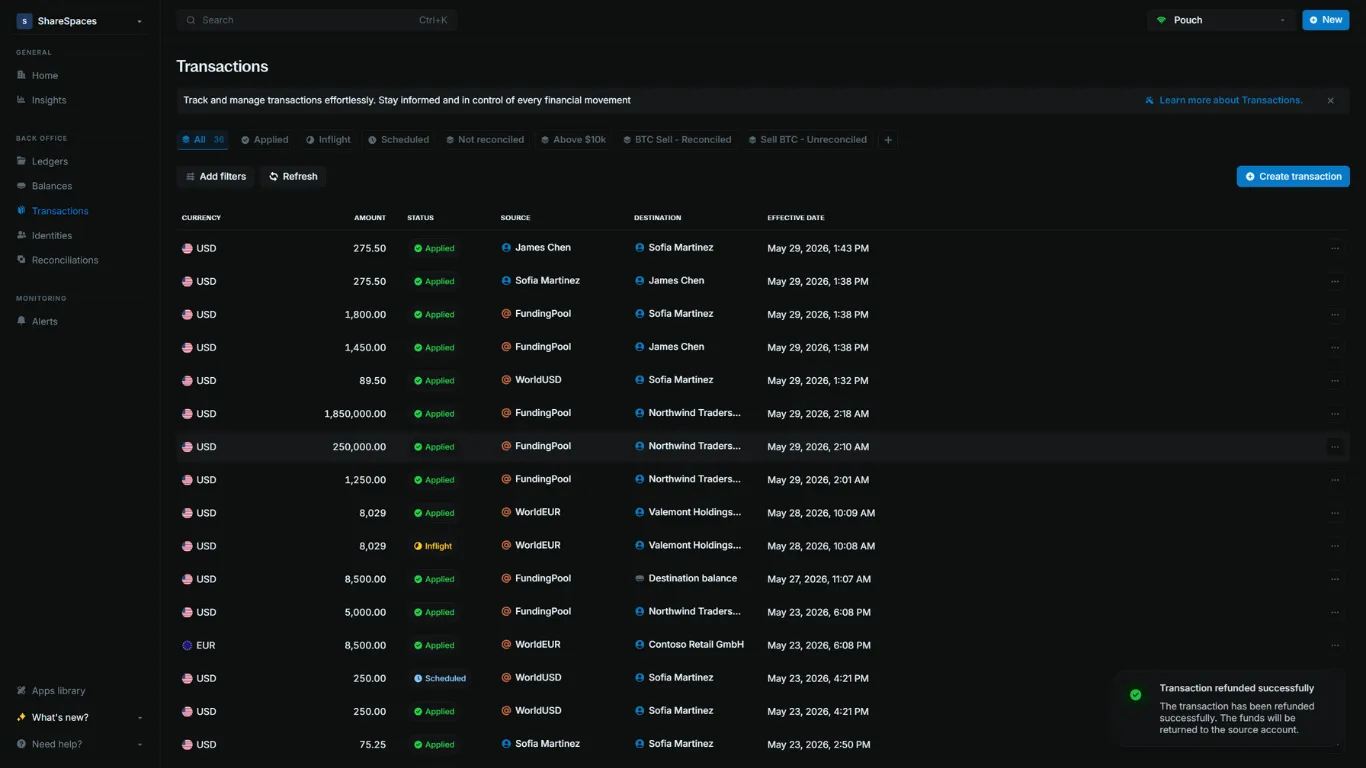Viewport: 1366px width, 768px height.
Task: Open row menu for the 89.50 USD transaction
Action: pos(1335,381)
